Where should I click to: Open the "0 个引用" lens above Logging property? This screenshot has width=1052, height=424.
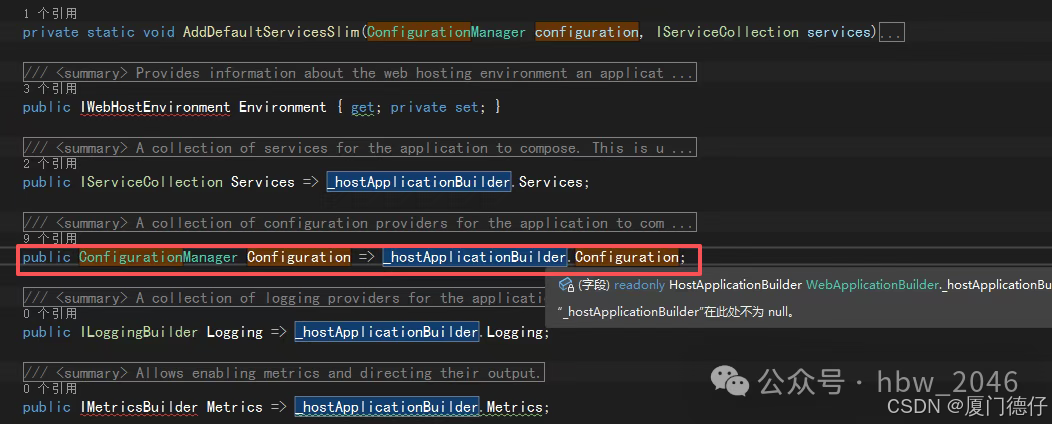[50, 314]
